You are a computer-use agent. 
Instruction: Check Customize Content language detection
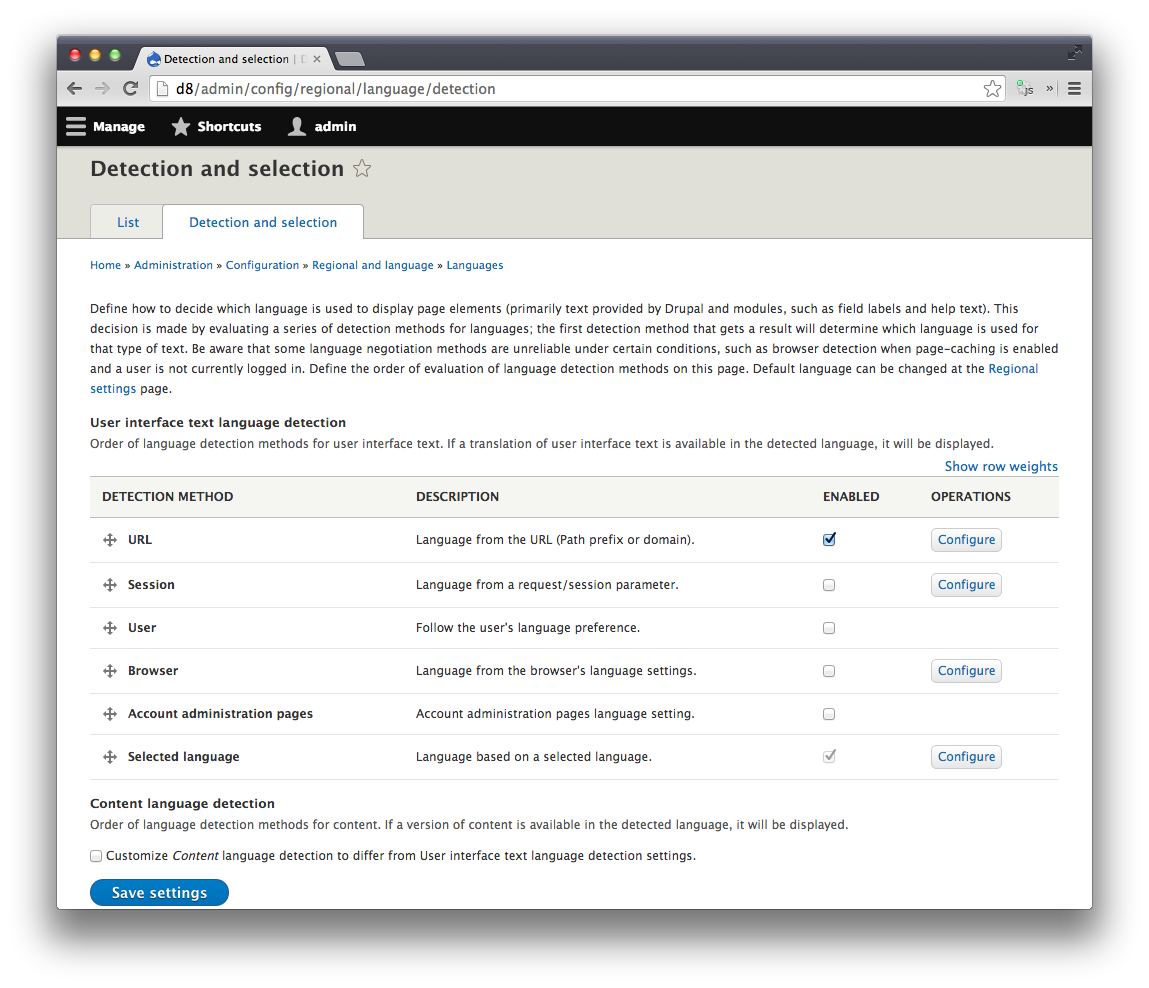coord(96,855)
